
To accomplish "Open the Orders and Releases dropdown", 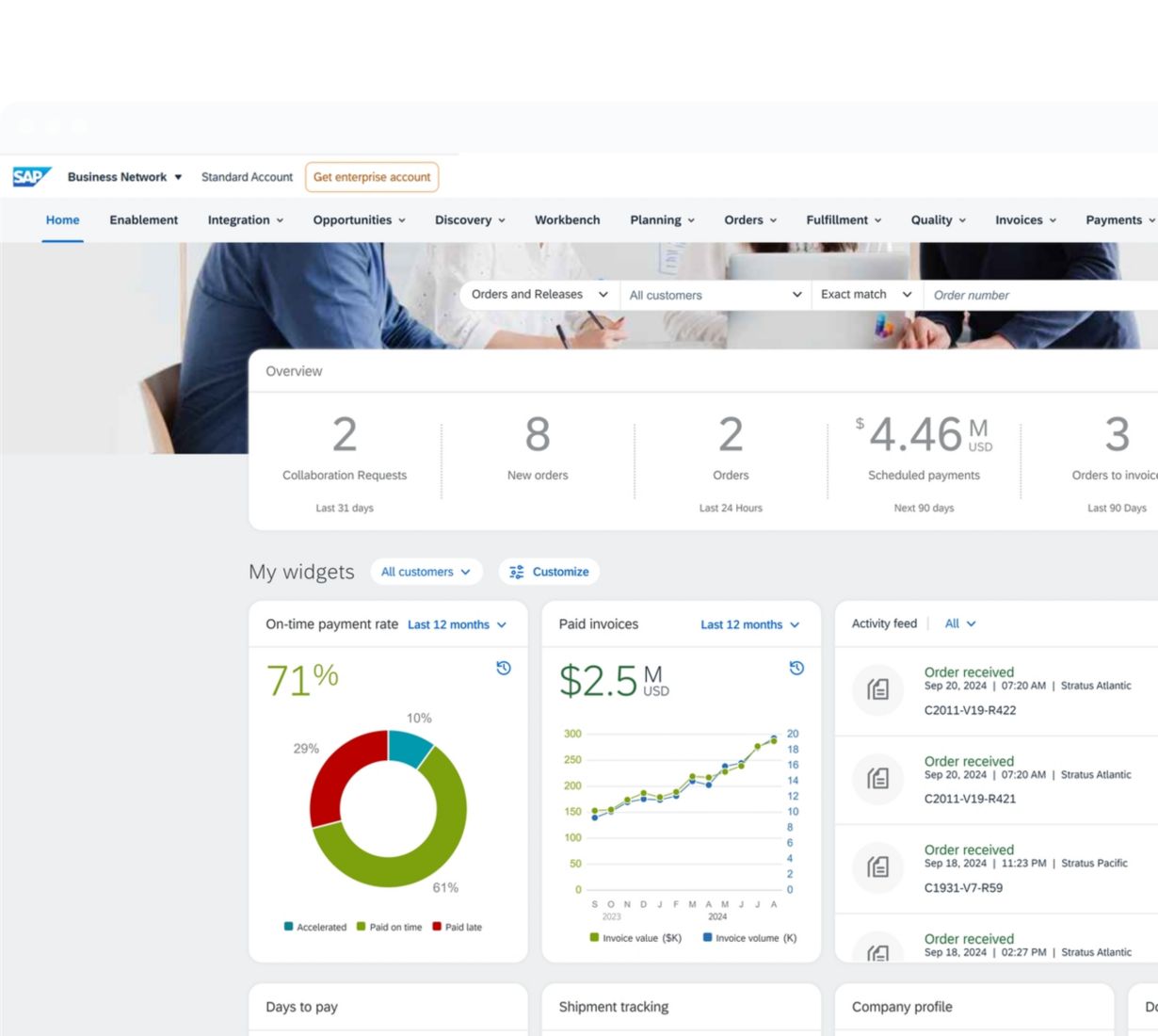I will point(539,295).
